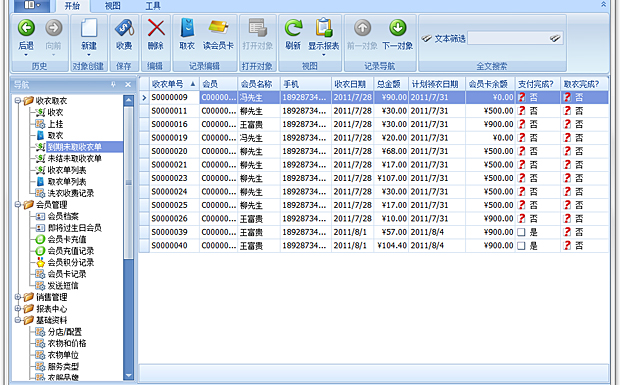Sort by 收衣日期 column header
620x385 pixels.
point(352,84)
